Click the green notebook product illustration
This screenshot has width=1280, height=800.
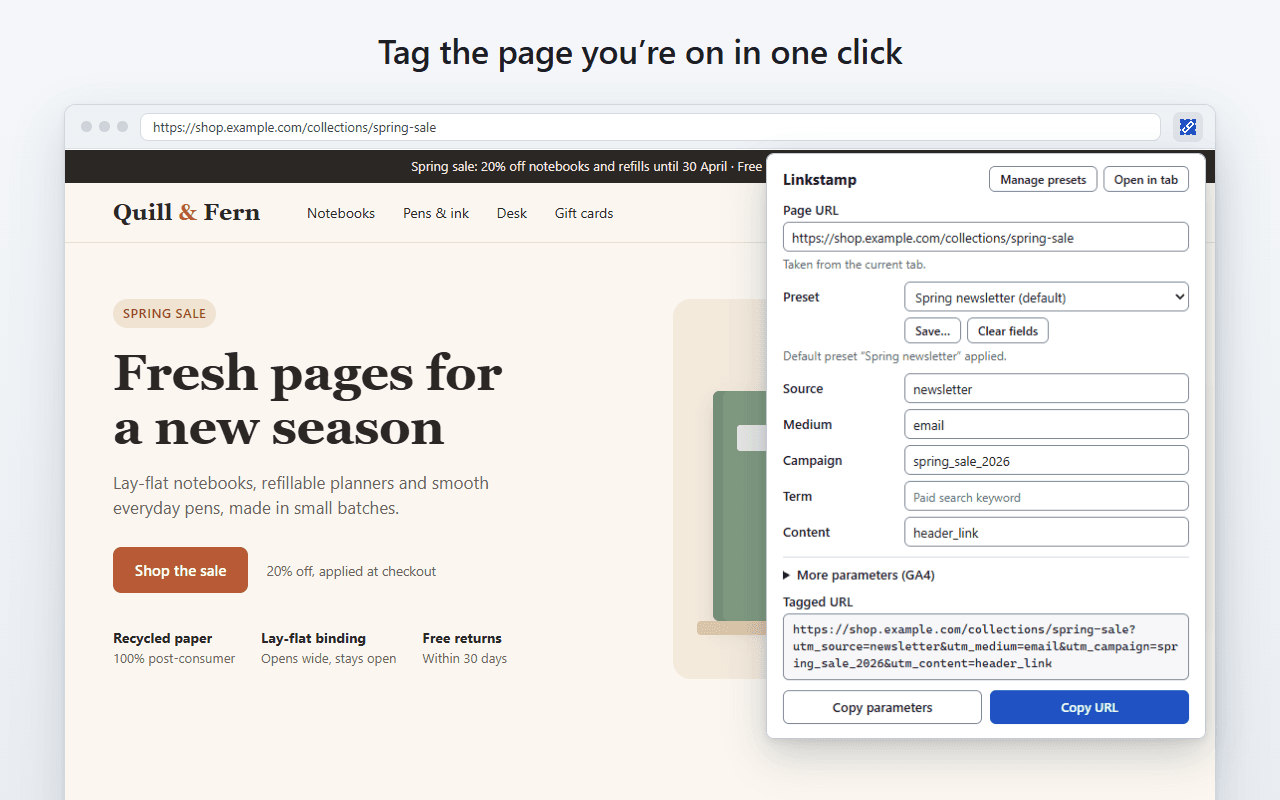740,506
